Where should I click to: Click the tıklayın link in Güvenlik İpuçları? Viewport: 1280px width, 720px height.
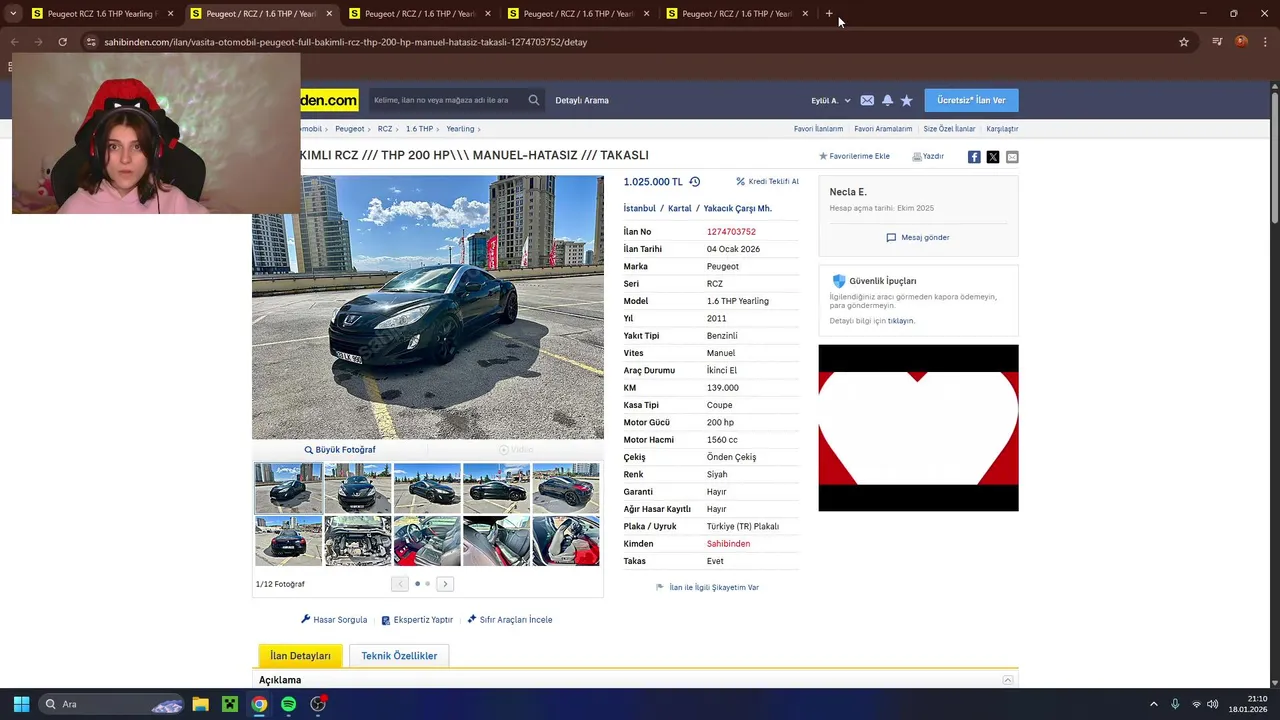(x=900, y=321)
